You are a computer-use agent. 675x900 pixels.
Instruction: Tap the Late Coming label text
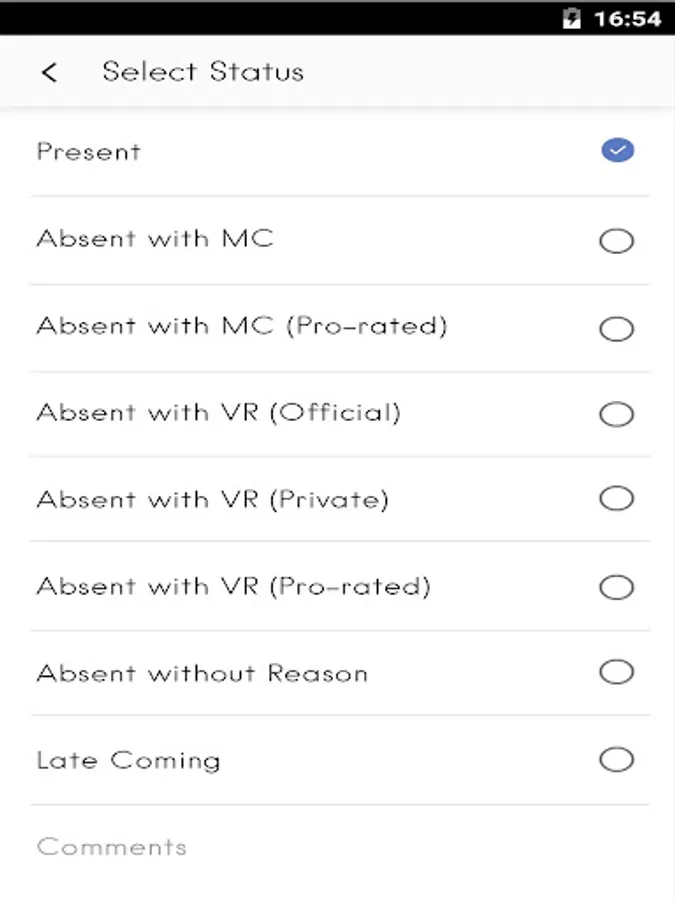click(x=128, y=760)
